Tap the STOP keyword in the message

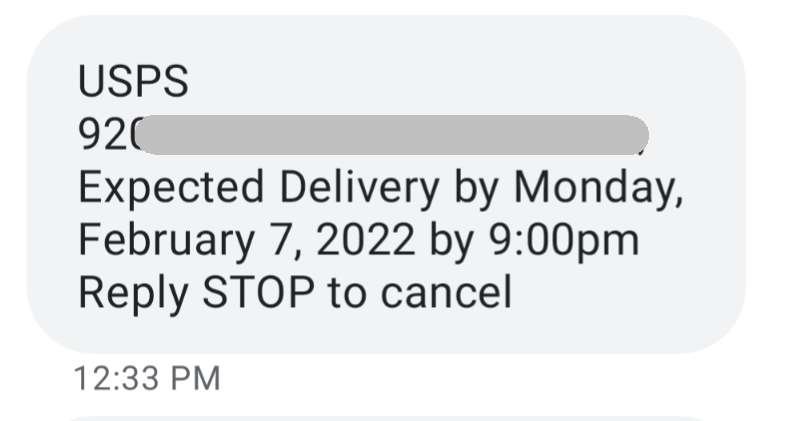tap(258, 292)
